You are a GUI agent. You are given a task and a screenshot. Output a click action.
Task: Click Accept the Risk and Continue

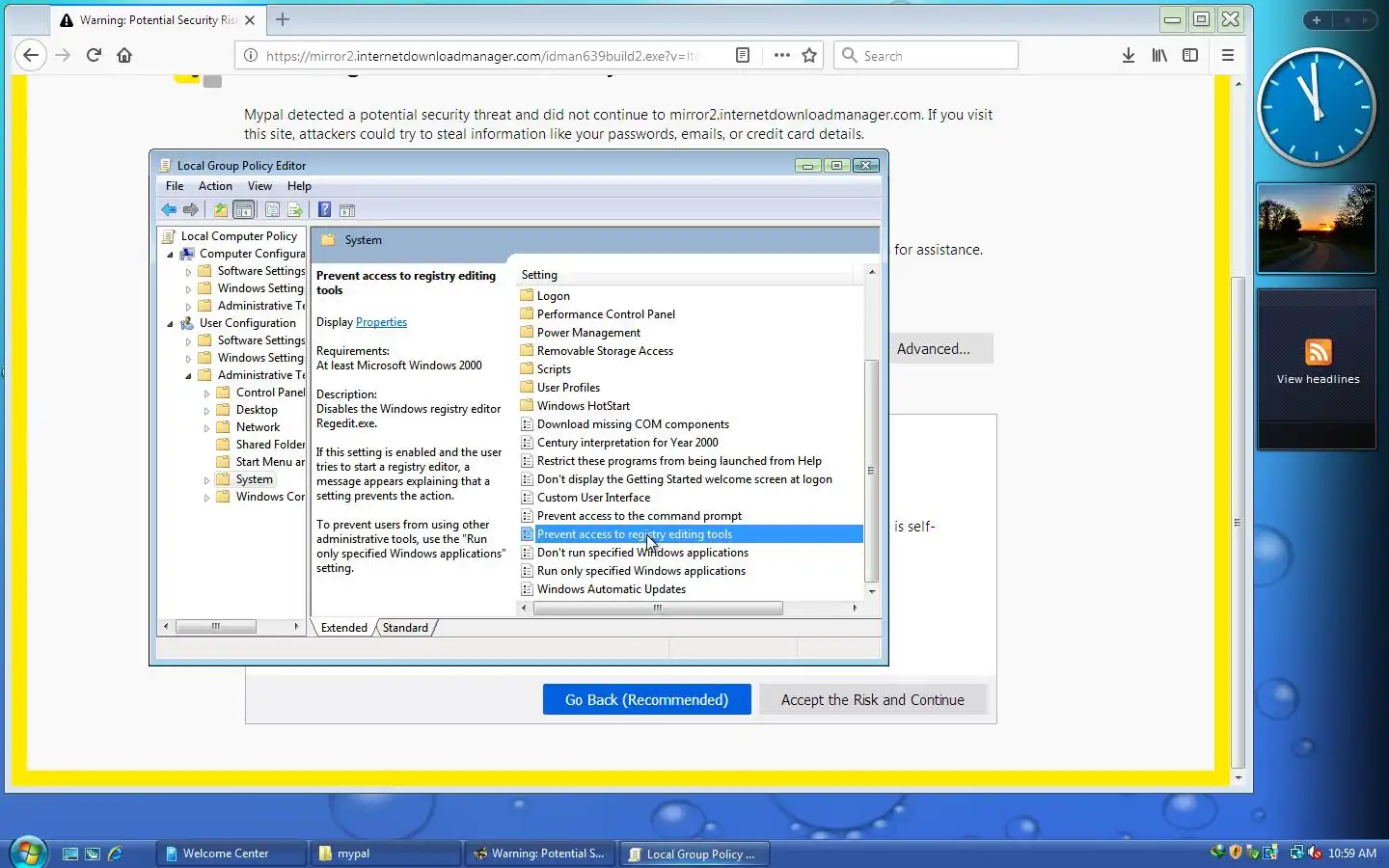point(873,700)
